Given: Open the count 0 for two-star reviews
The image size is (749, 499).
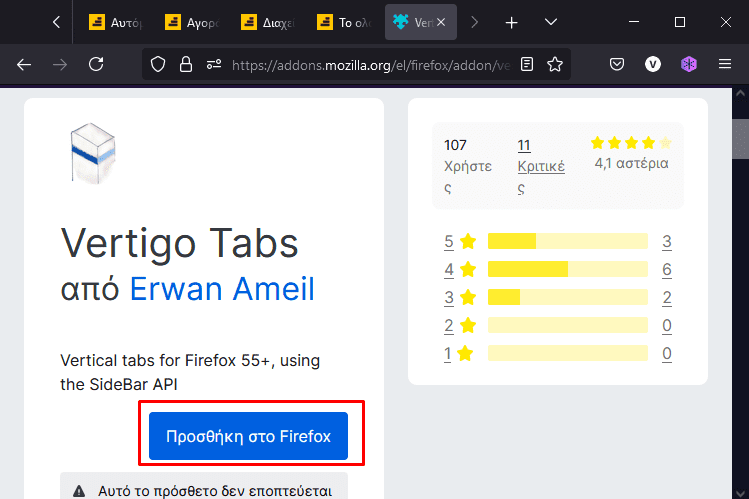Looking at the screenshot, I should 667,325.
